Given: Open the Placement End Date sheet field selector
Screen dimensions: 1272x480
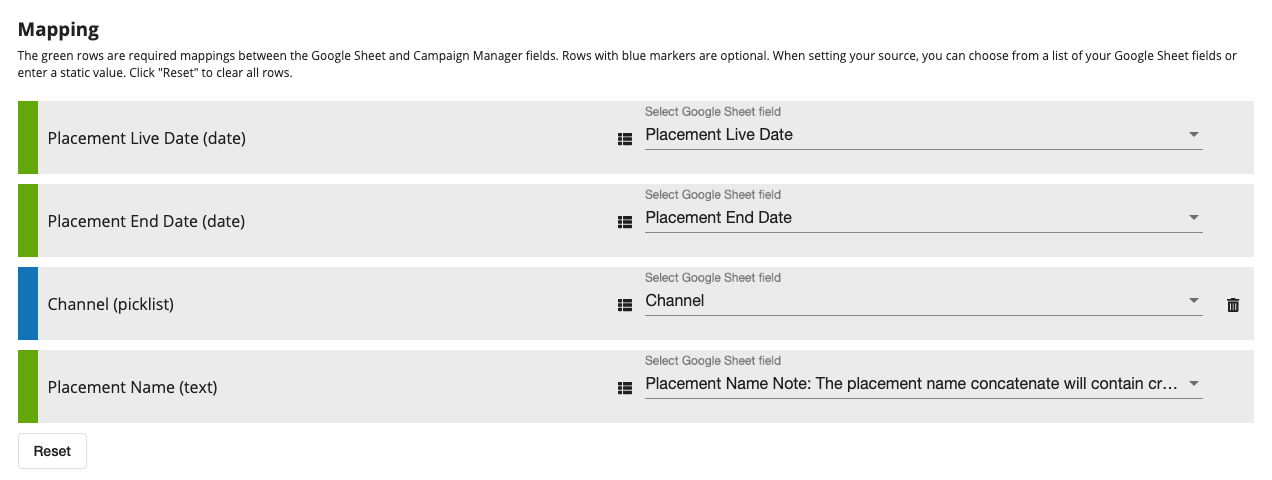Looking at the screenshot, I should click(910, 218).
